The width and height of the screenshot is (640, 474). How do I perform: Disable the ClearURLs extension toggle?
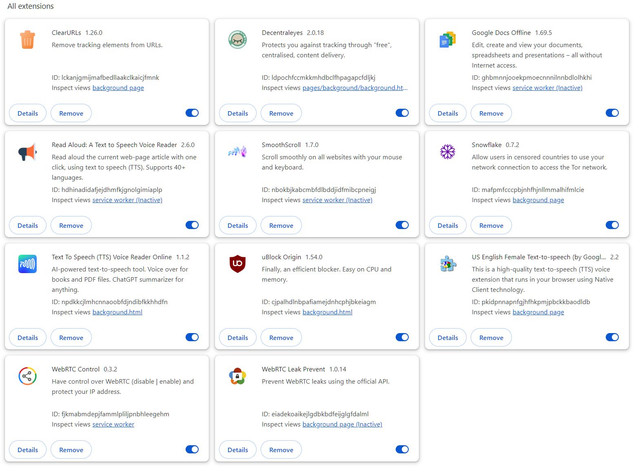coord(192,113)
